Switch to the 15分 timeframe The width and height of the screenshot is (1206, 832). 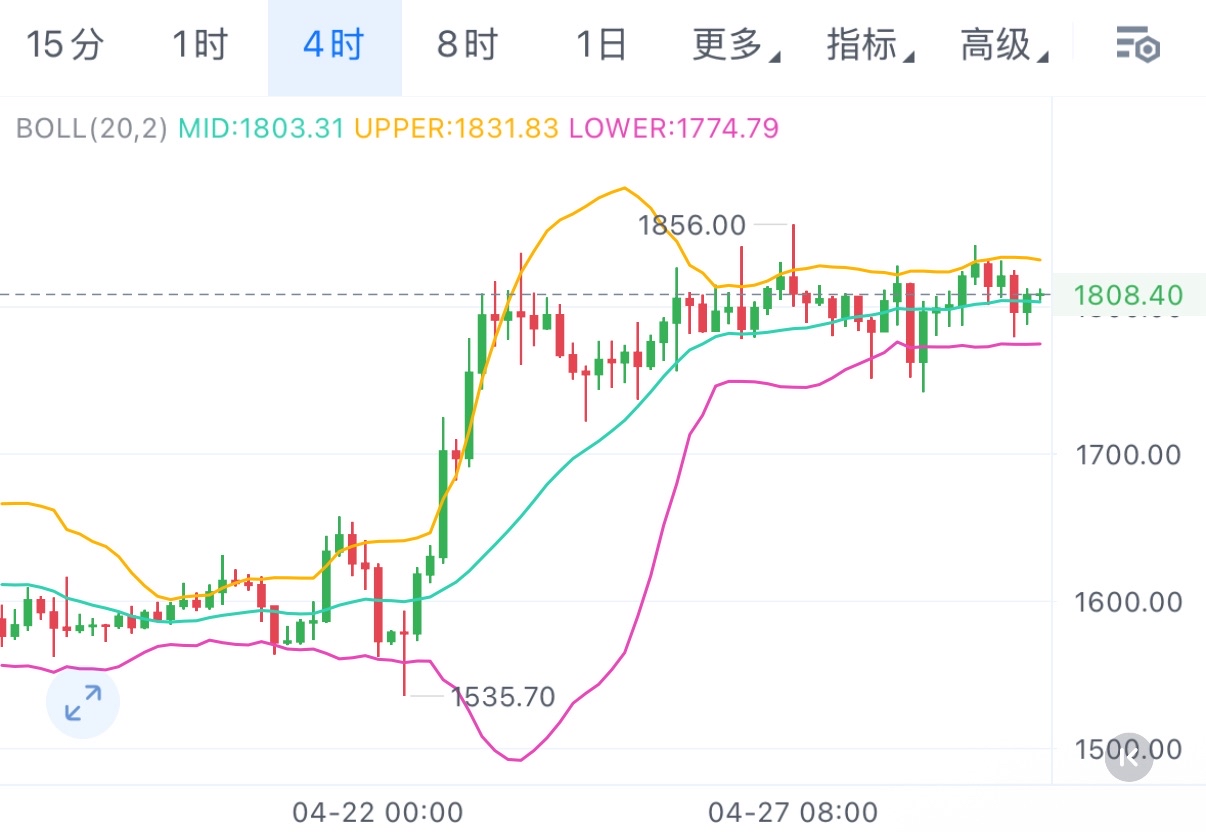(65, 46)
